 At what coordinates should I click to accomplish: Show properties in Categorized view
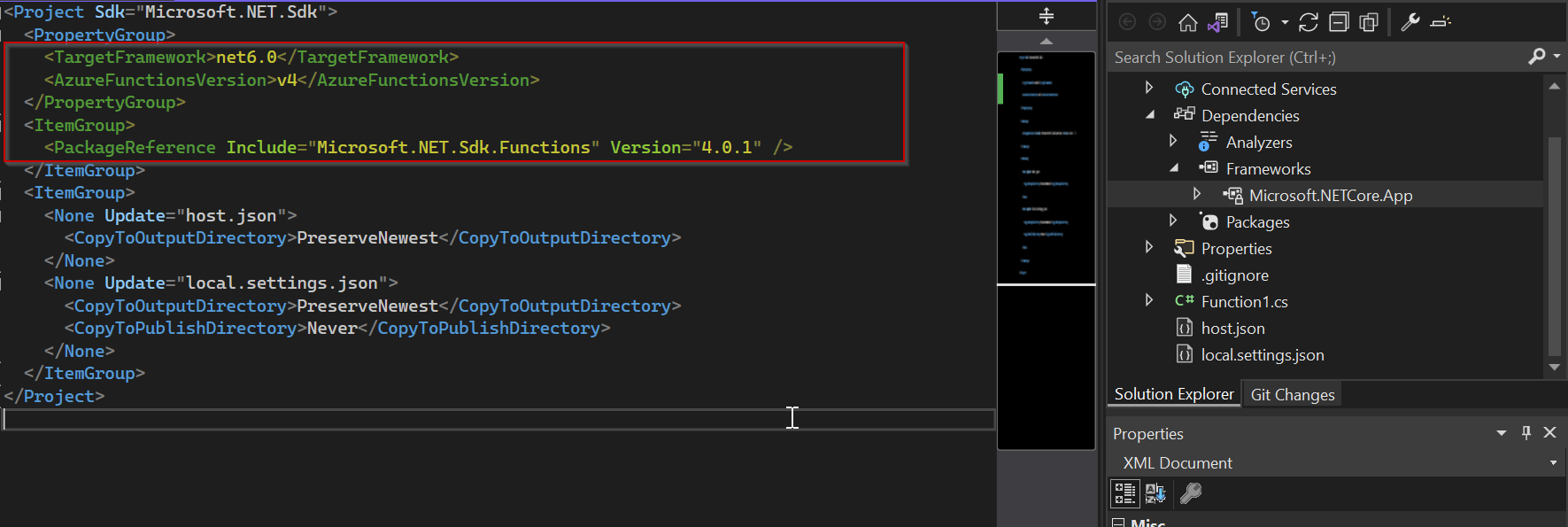click(1124, 493)
